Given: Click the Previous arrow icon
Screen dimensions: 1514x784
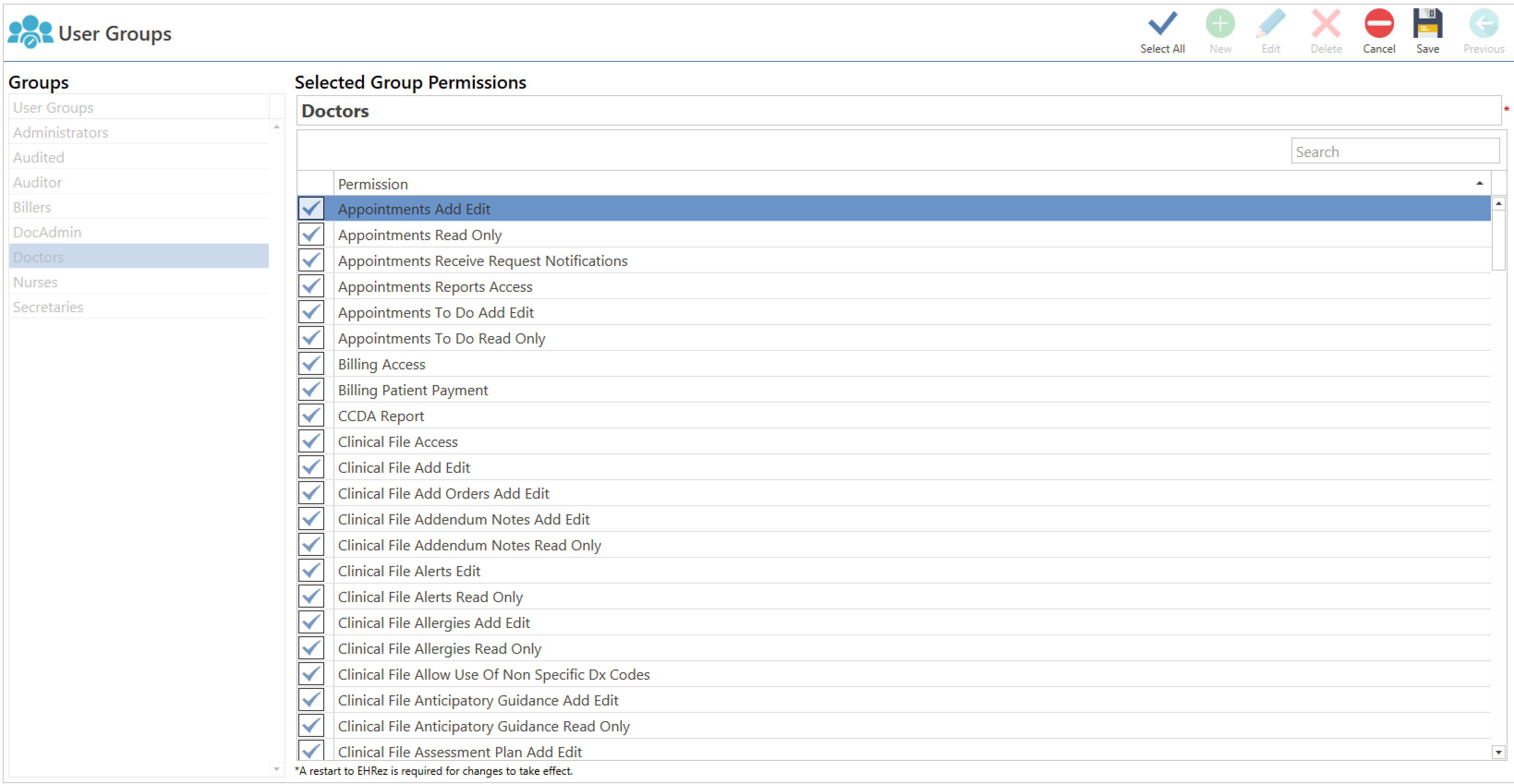Looking at the screenshot, I should pos(1483,24).
